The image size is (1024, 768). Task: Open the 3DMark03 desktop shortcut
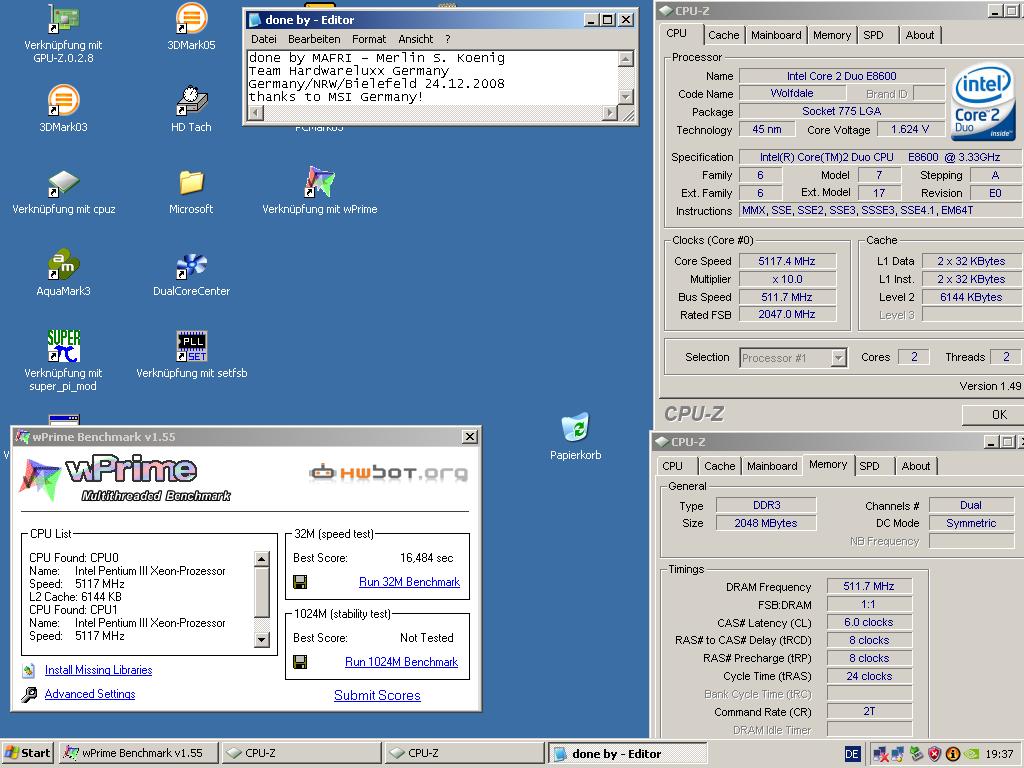(63, 108)
